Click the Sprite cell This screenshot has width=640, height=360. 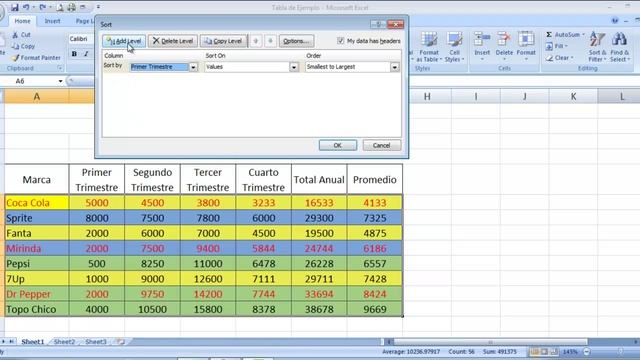[x=37, y=218]
